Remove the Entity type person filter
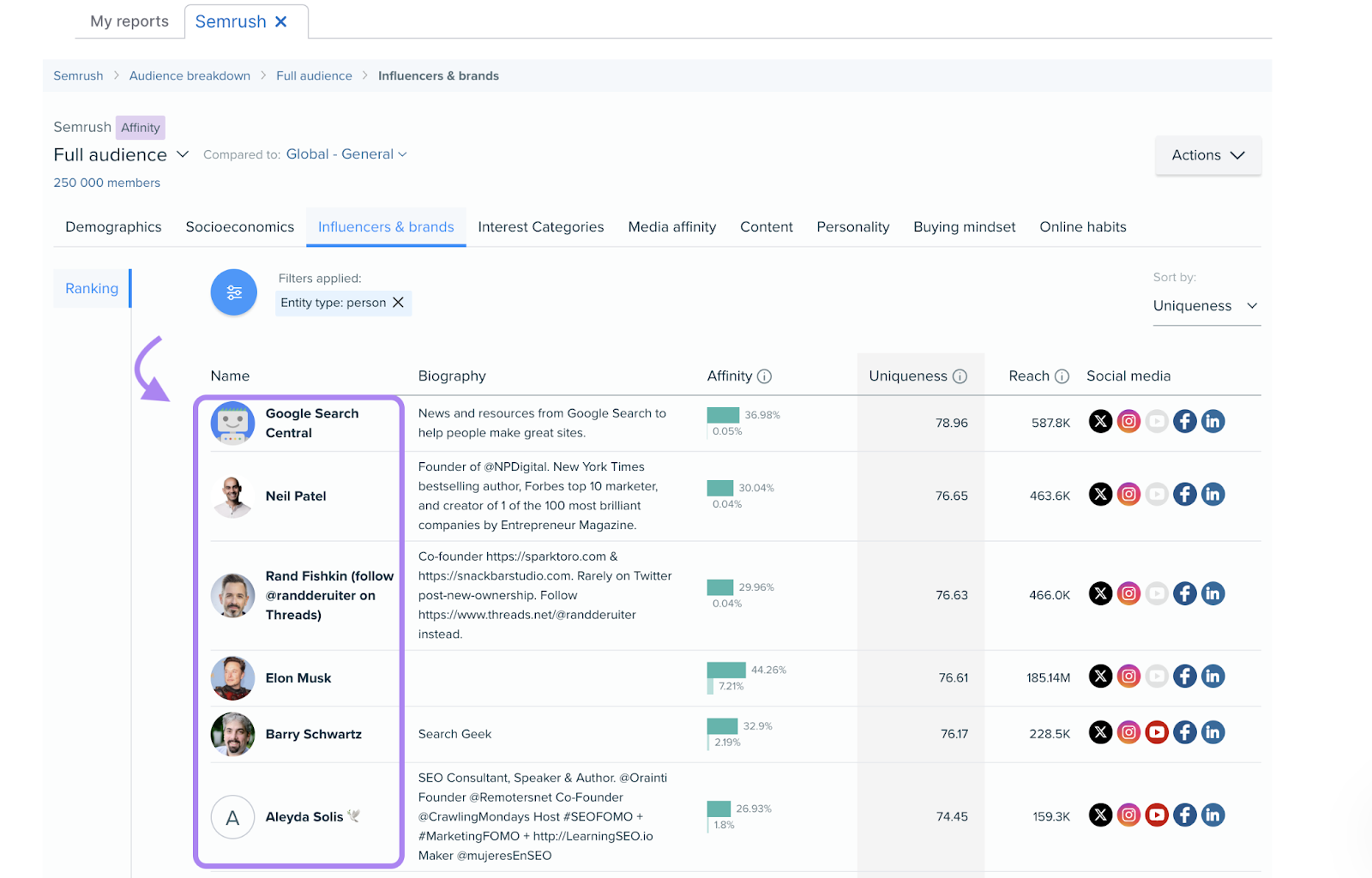Viewport: 1372px width, 878px height. coord(398,303)
